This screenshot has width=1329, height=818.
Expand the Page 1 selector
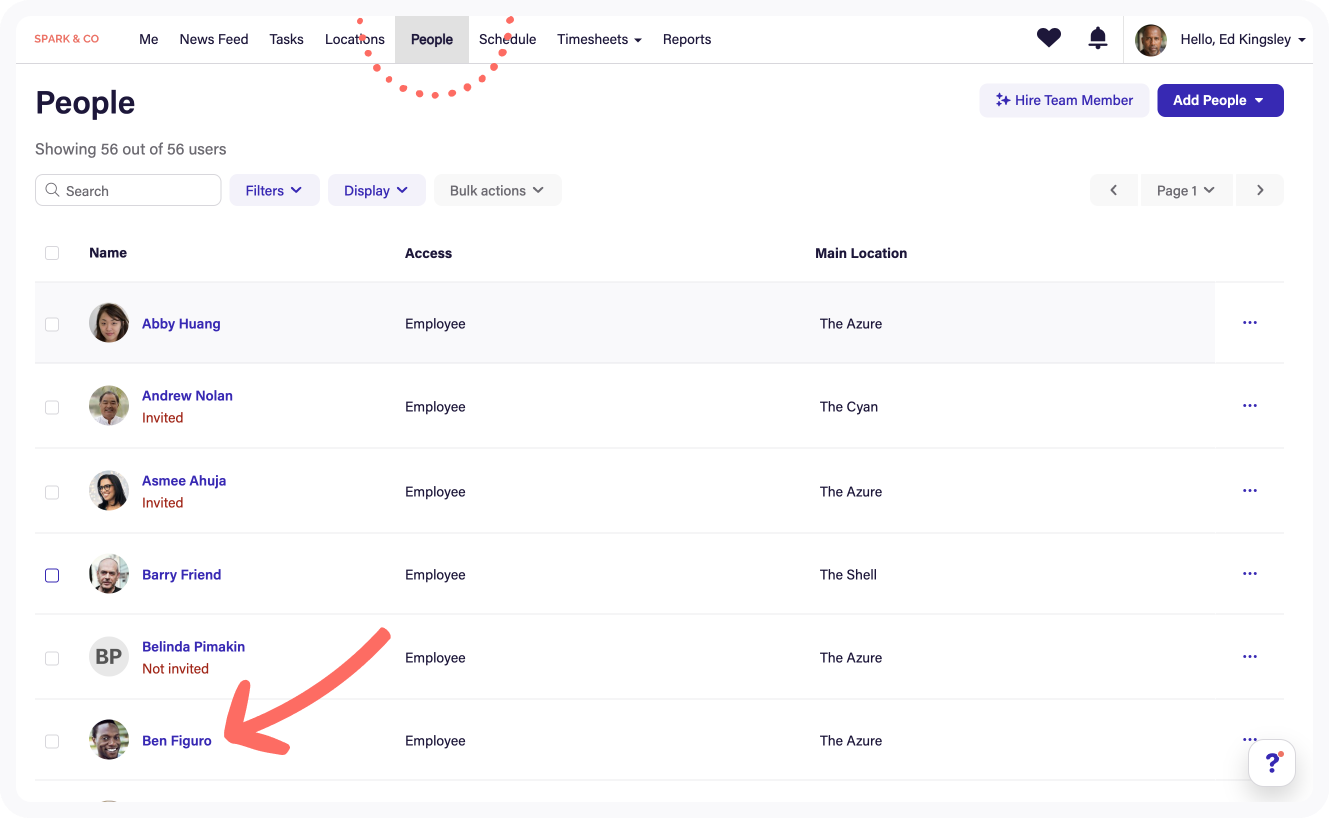coord(1186,190)
